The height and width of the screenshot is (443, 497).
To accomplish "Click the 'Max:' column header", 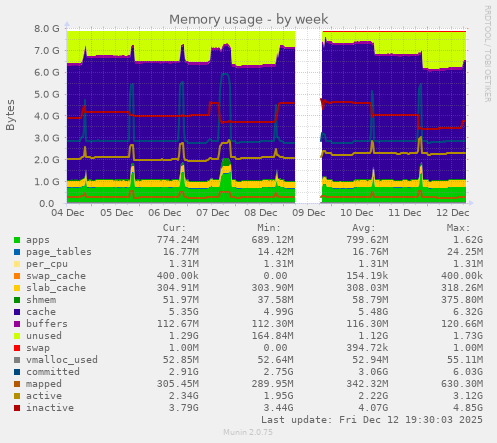I will [458, 228].
